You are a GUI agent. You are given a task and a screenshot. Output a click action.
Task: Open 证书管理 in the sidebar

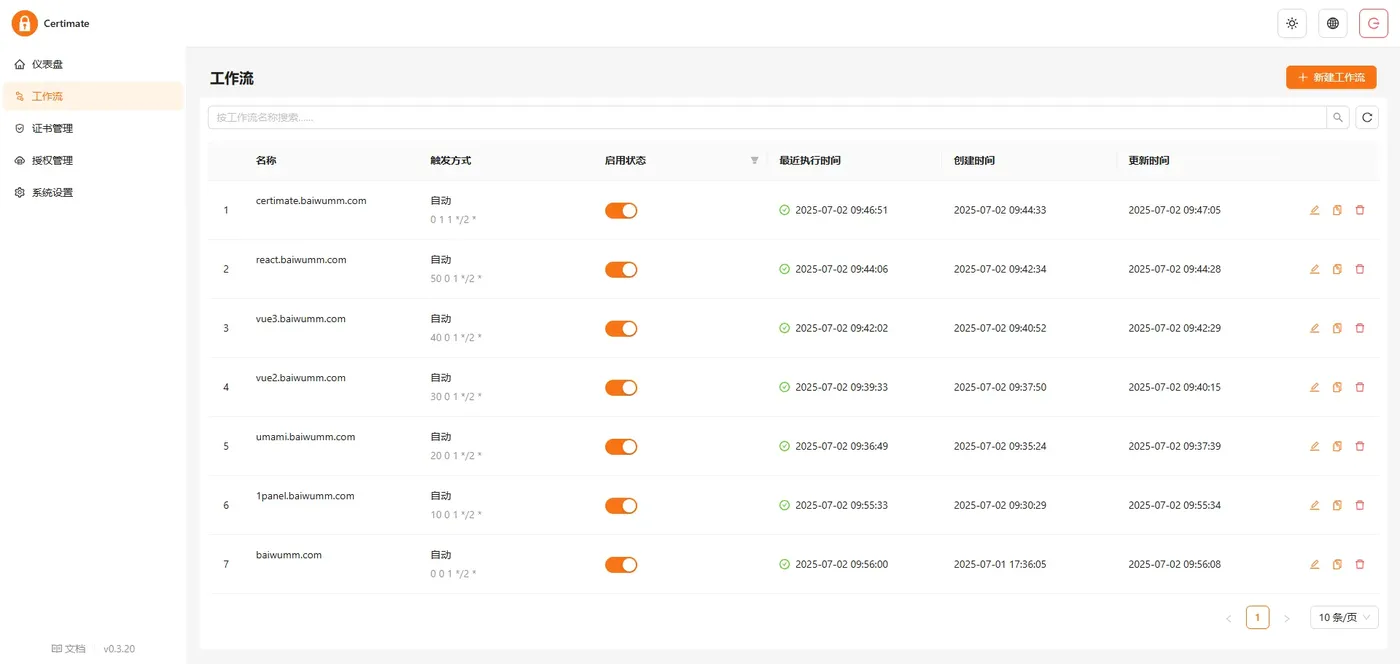click(x=52, y=128)
